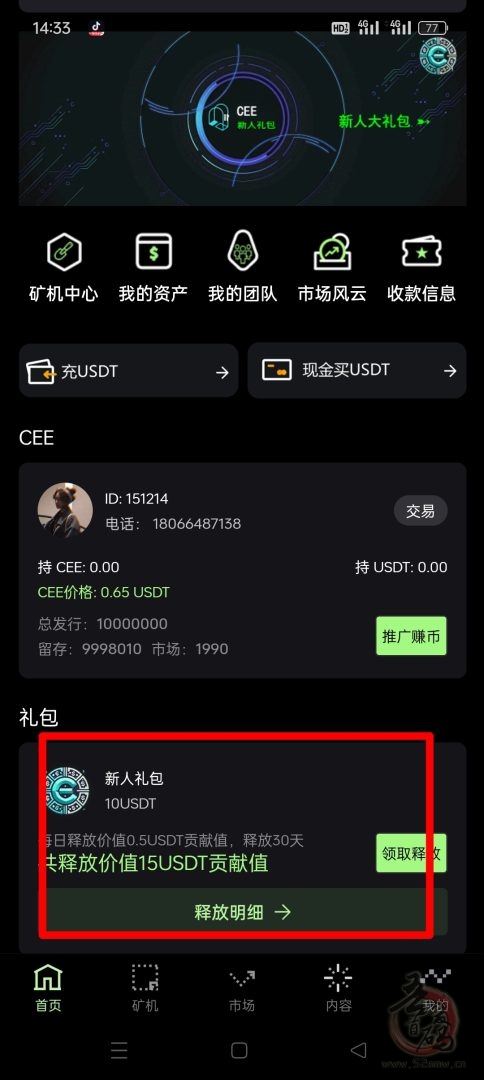
Task: Select the 首页 home tab
Action: click(x=48, y=988)
